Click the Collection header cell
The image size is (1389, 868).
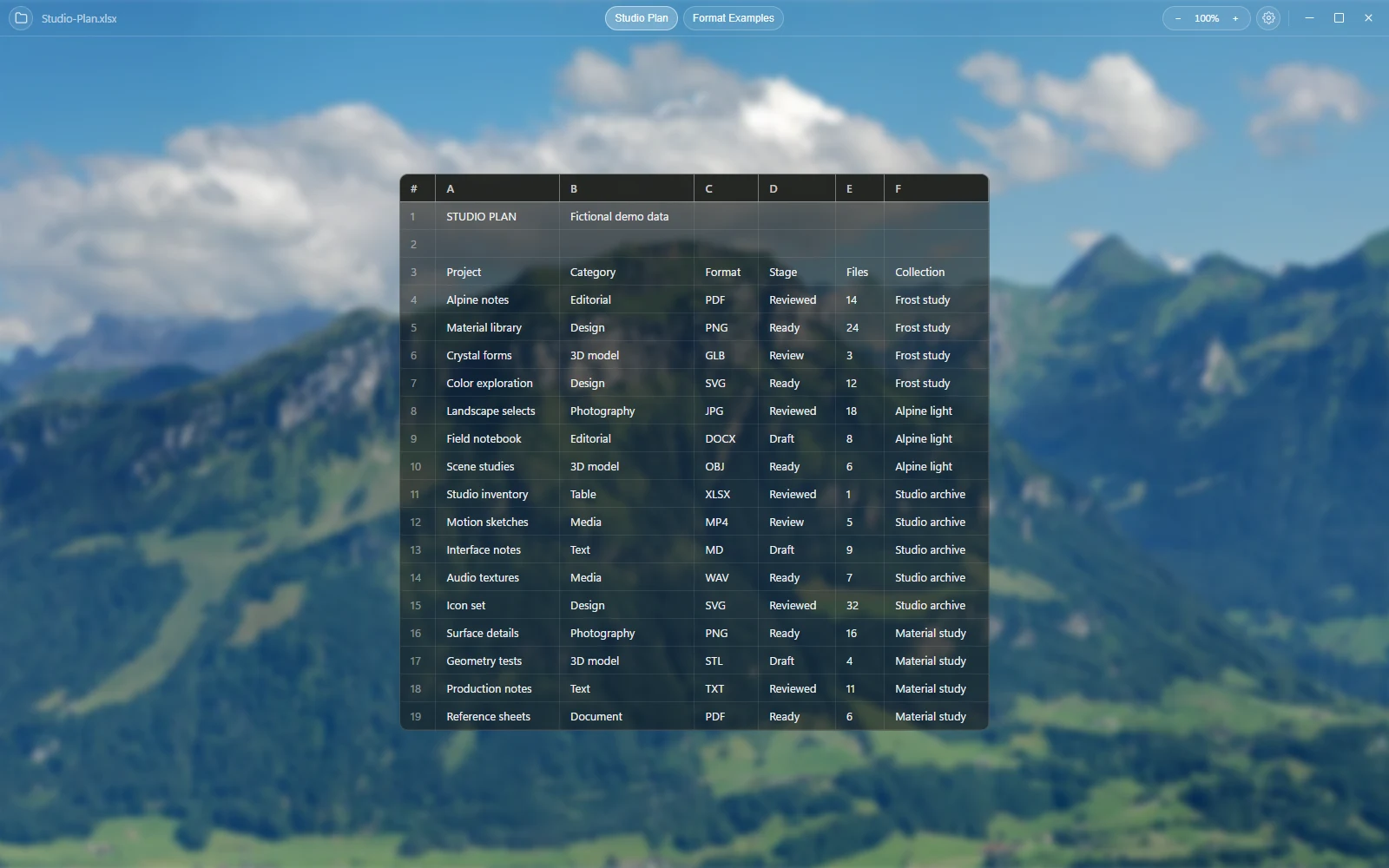tap(937, 272)
